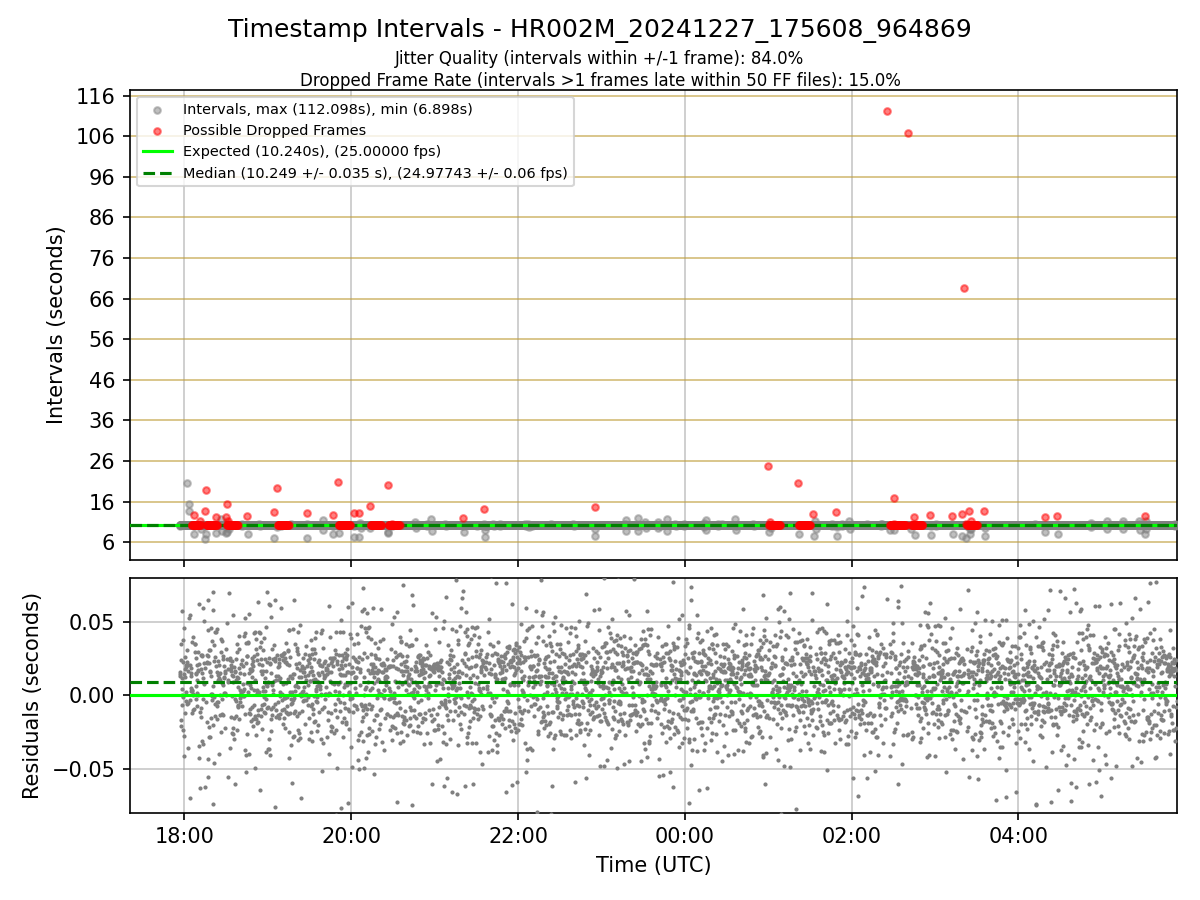Screen dimensions: 1200x900
Task: Click the y-axis tick label 16
Action: point(100,502)
